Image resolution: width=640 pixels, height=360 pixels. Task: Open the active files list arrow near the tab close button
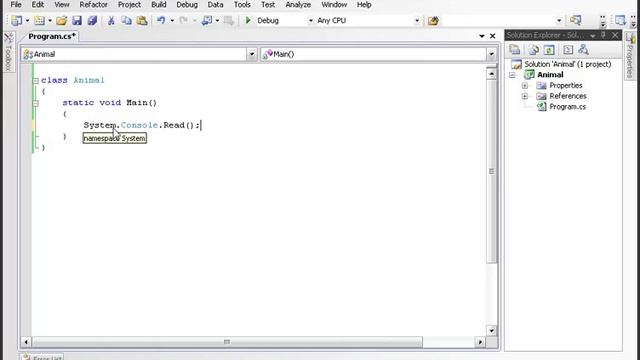tap(482, 36)
